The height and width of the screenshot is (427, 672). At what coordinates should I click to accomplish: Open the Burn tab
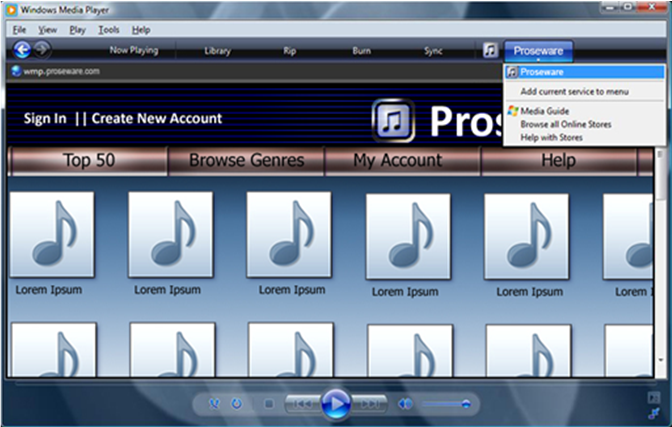[x=361, y=51]
